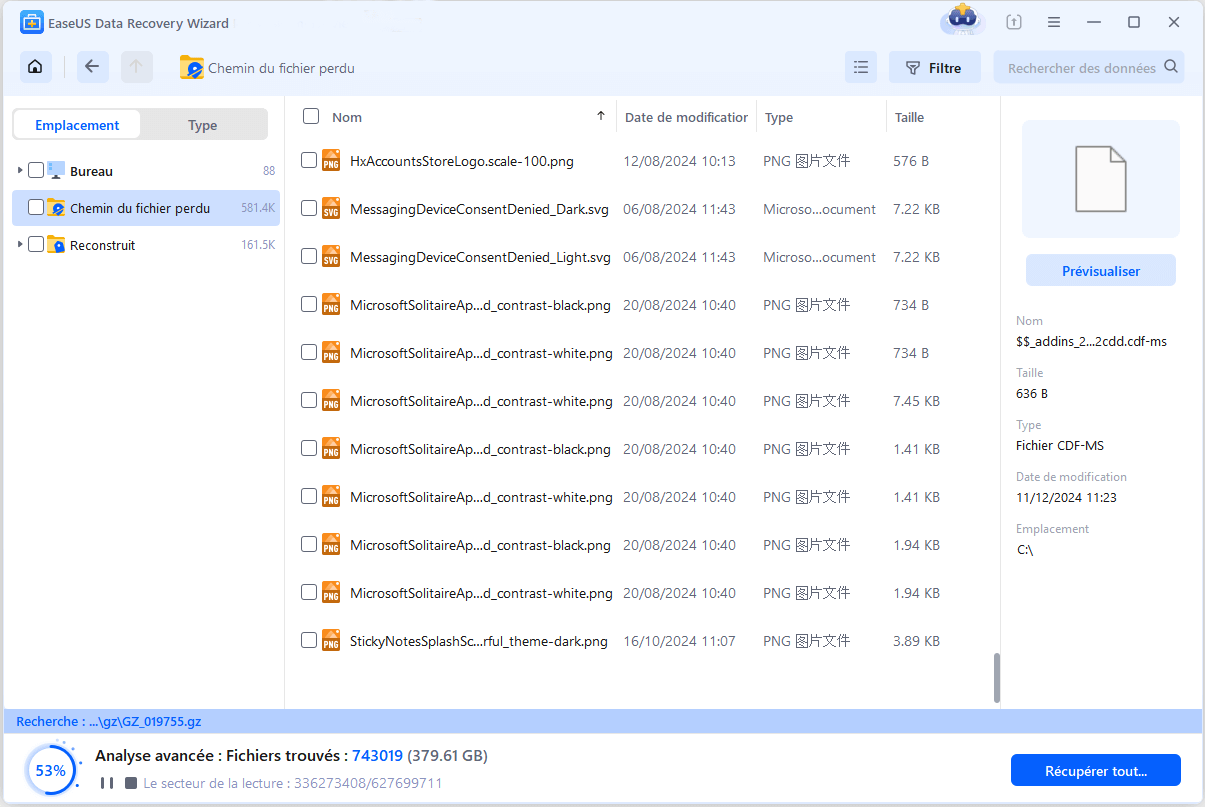Click the search magnifier icon
1205x807 pixels.
click(x=1171, y=67)
